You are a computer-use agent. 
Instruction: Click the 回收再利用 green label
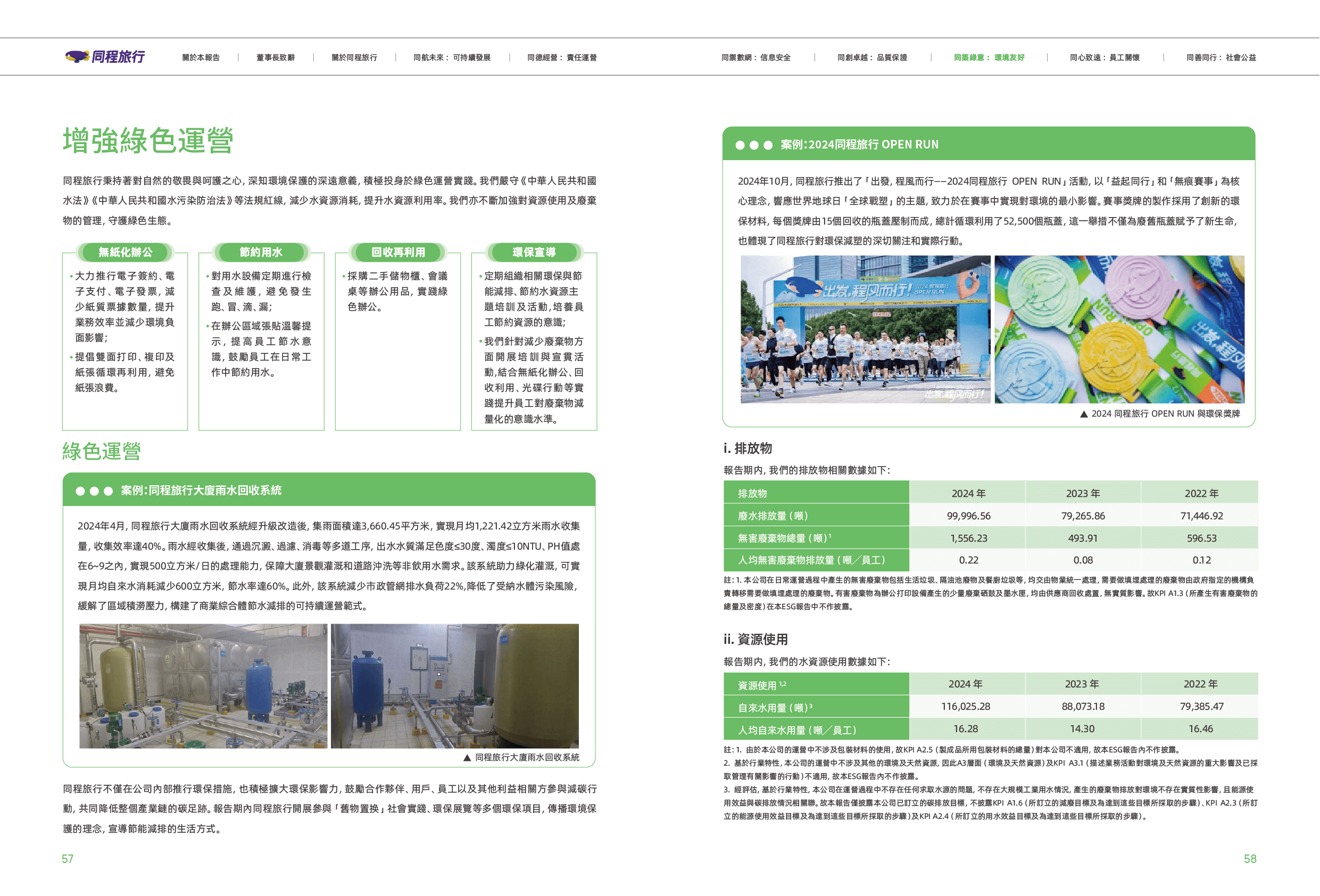click(398, 252)
